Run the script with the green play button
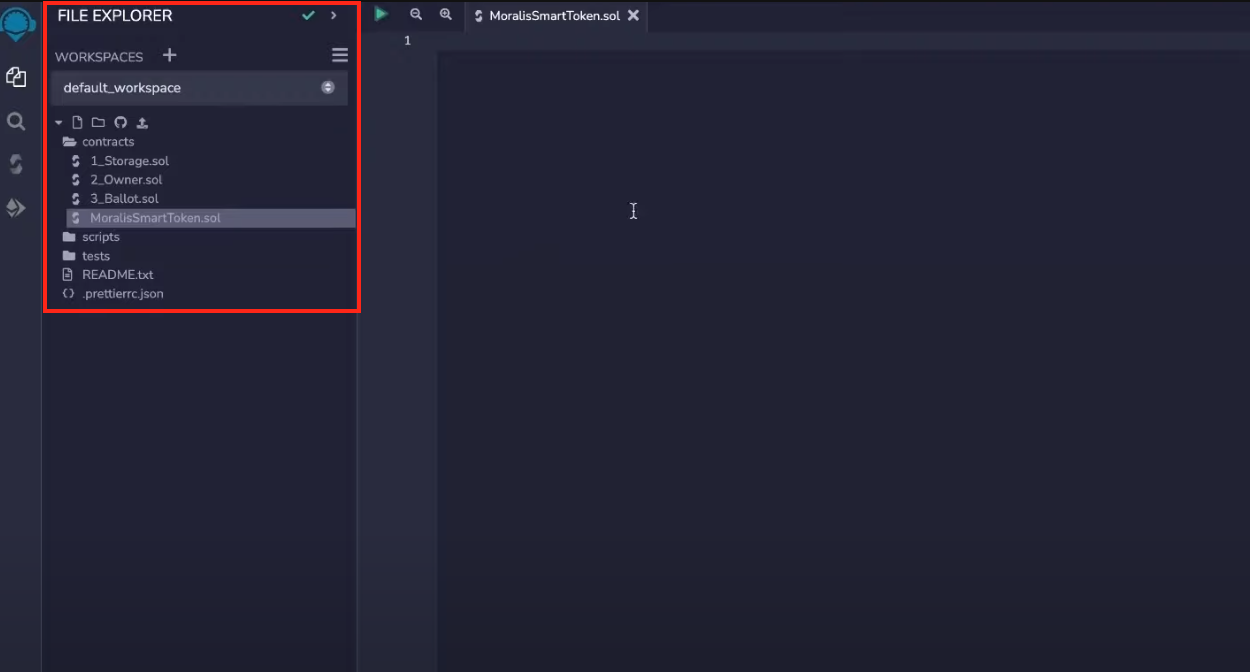This screenshot has height=672, width=1250. tap(381, 14)
